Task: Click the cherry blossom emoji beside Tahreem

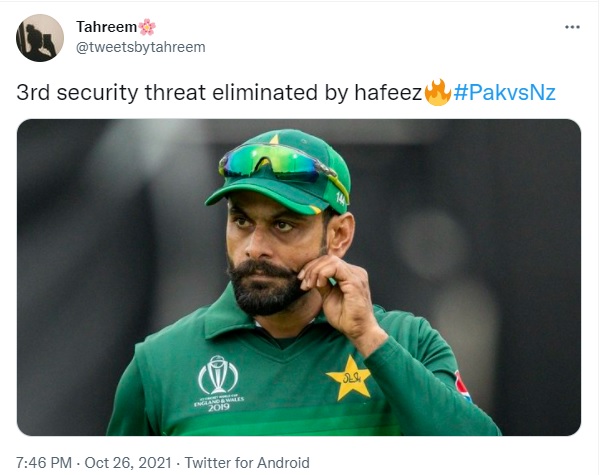Action: [147, 27]
